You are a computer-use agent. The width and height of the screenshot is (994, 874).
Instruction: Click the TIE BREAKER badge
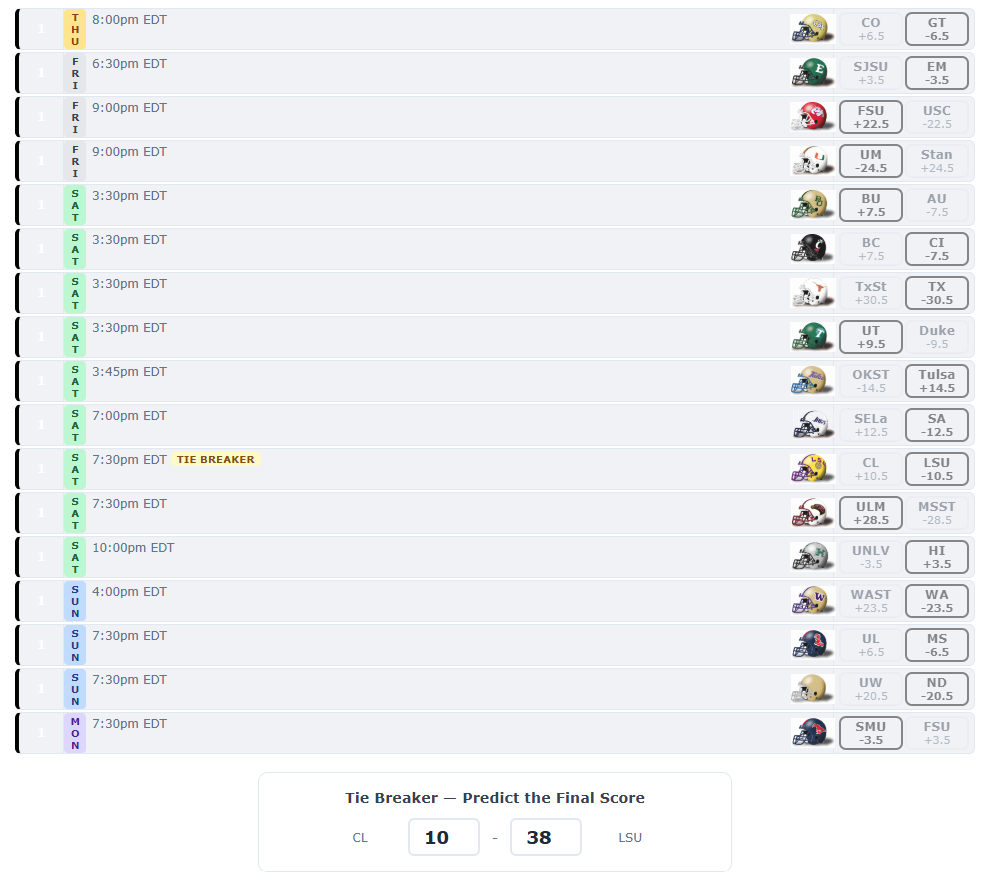[x=216, y=459]
